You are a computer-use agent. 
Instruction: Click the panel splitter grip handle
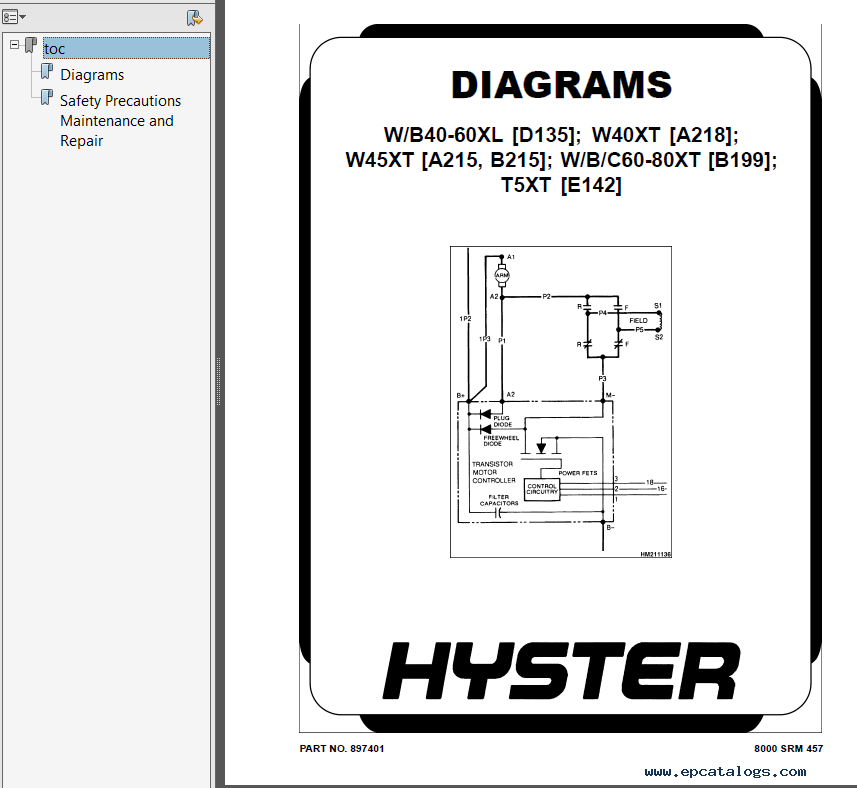pyautogui.click(x=219, y=381)
